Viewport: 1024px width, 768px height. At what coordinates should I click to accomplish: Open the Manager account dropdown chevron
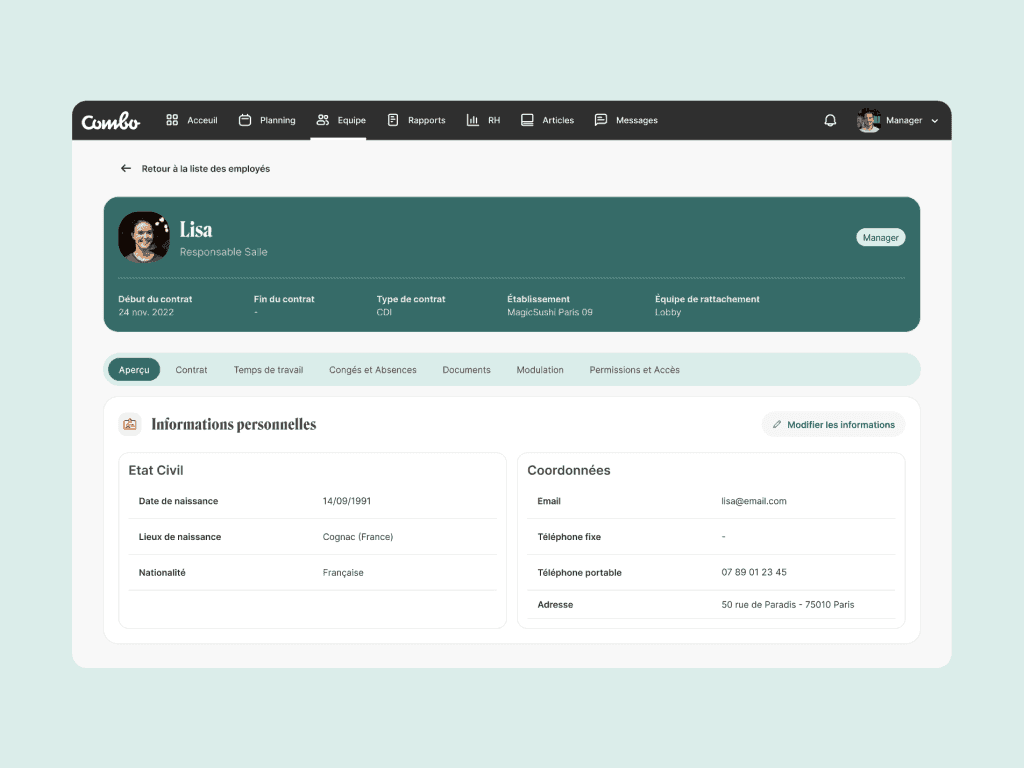pos(934,120)
